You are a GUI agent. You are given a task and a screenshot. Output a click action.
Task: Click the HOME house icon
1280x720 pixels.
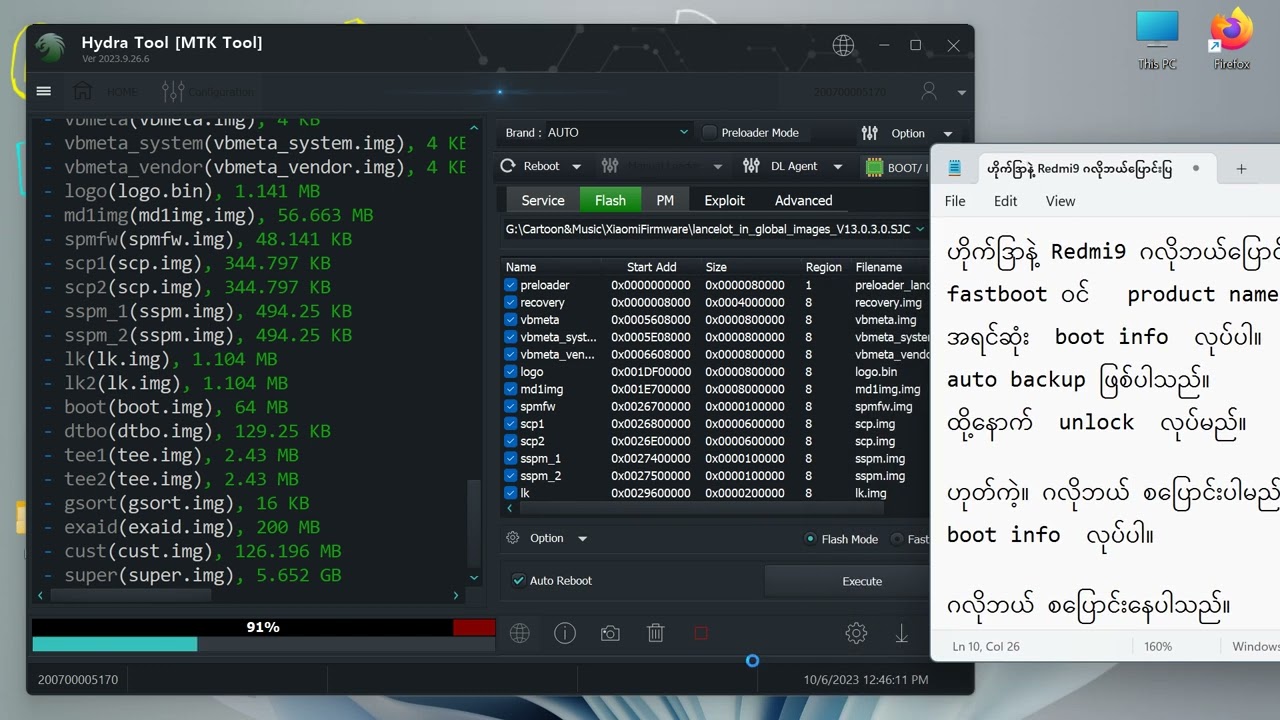coord(82,91)
